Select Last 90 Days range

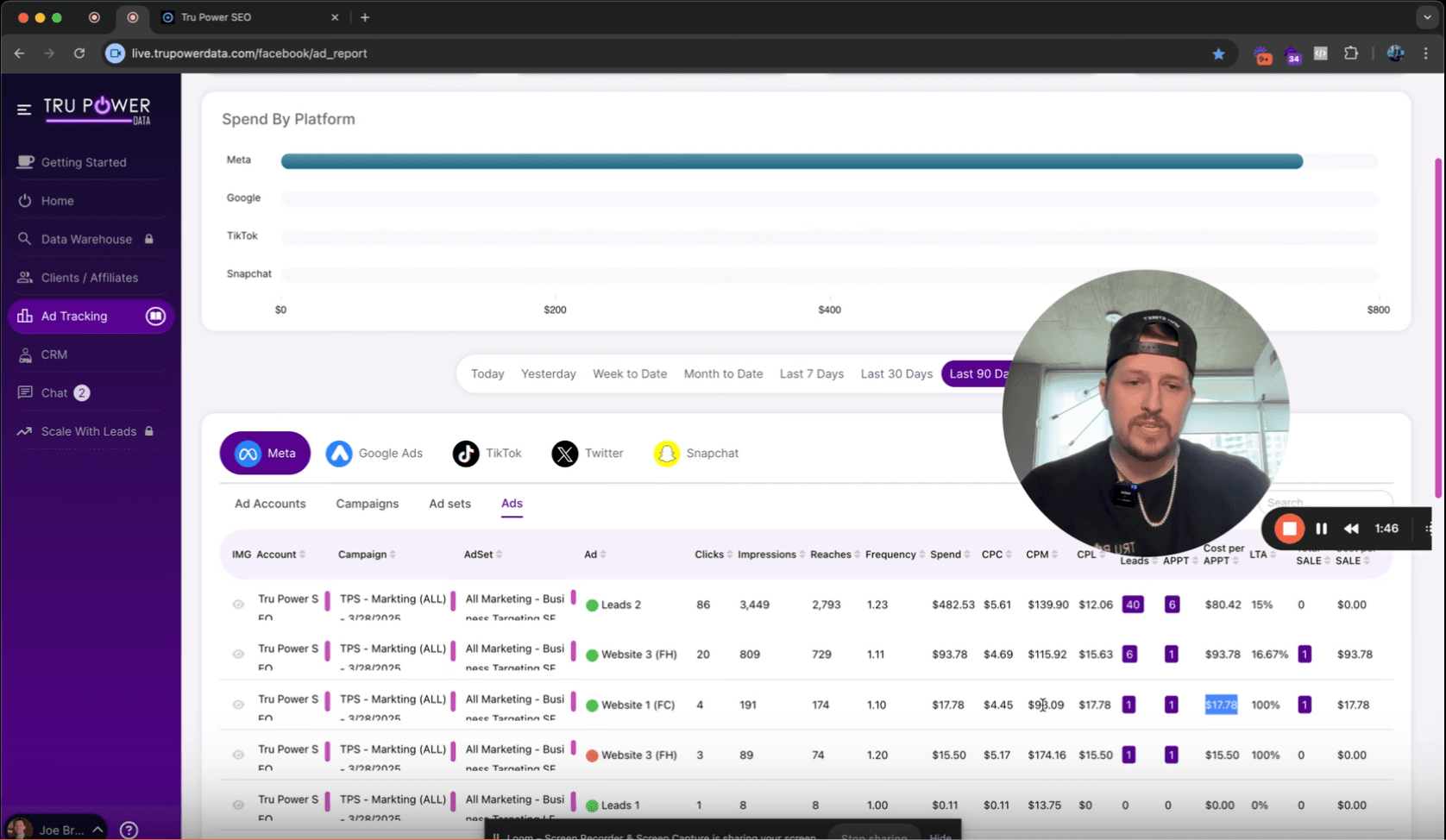[x=977, y=373]
